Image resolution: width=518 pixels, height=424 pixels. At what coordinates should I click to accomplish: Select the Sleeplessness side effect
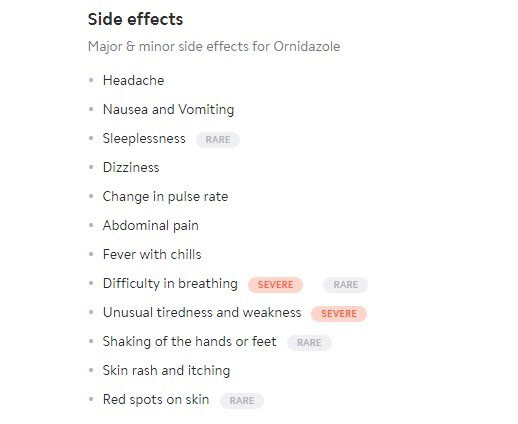(x=144, y=138)
